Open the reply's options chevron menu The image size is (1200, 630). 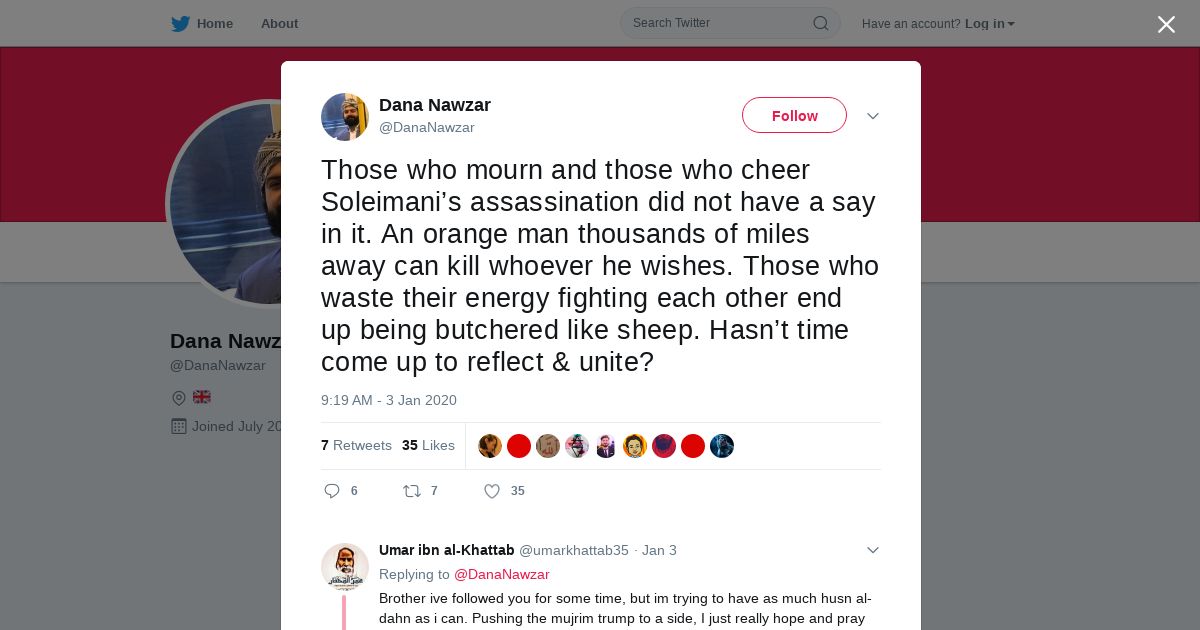[873, 550]
